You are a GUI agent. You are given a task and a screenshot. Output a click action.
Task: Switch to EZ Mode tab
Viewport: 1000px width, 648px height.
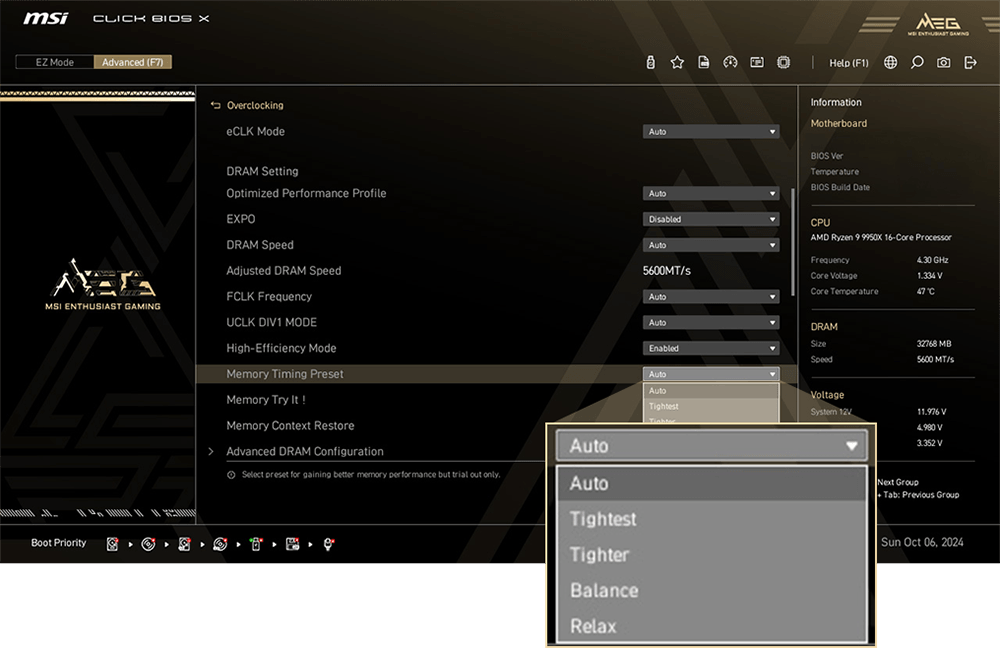pyautogui.click(x=53, y=61)
